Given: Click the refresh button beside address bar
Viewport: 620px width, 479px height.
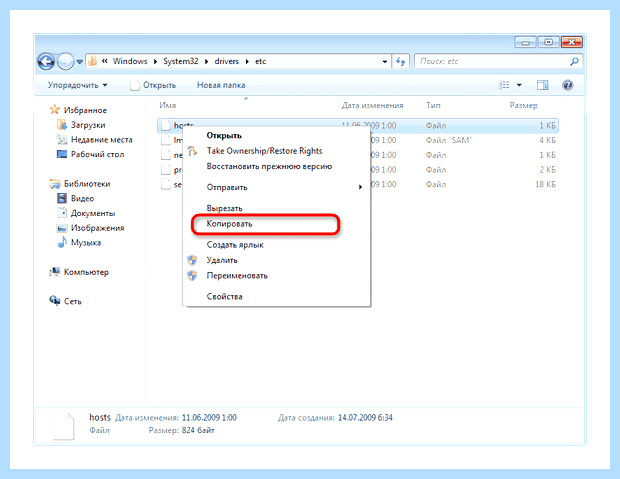Looking at the screenshot, I should 401,61.
